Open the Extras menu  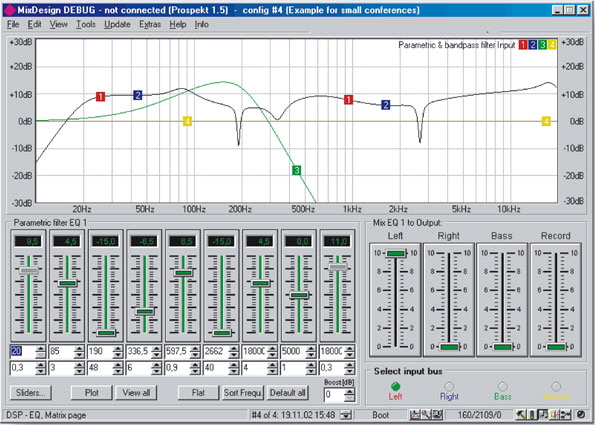150,25
